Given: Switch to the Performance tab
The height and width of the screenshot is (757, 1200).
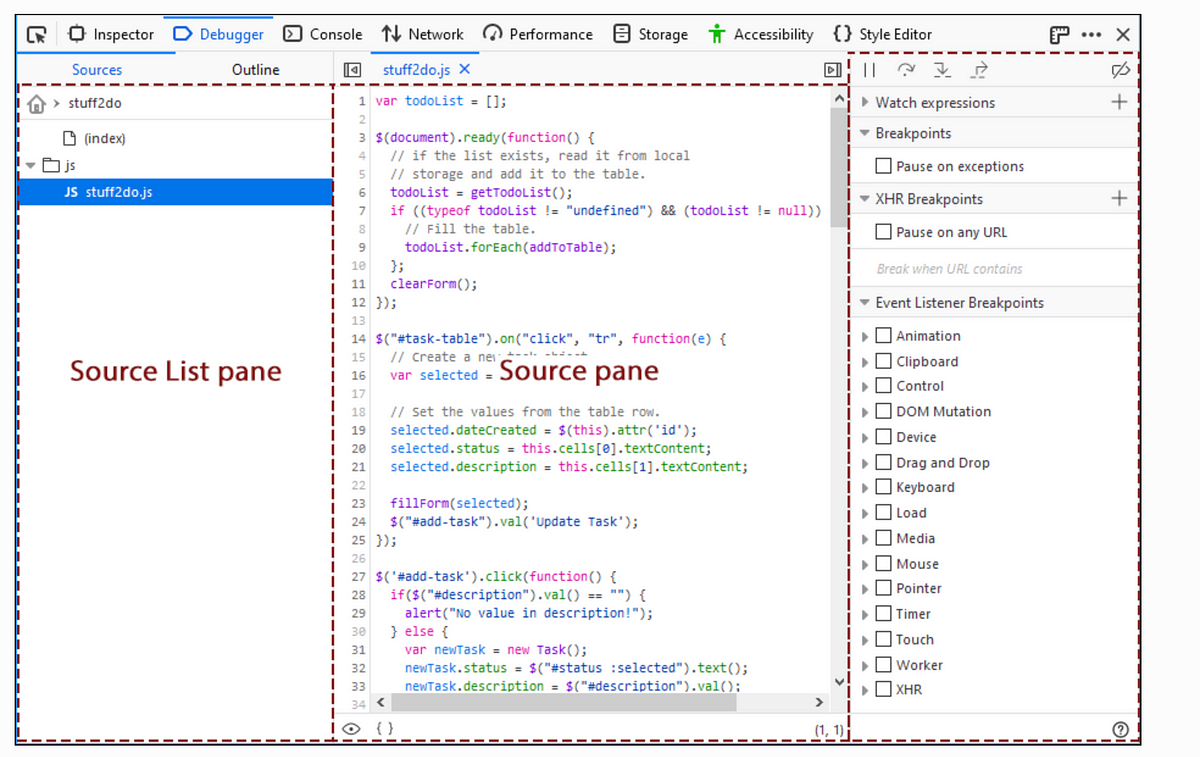Looking at the screenshot, I should [538, 34].
